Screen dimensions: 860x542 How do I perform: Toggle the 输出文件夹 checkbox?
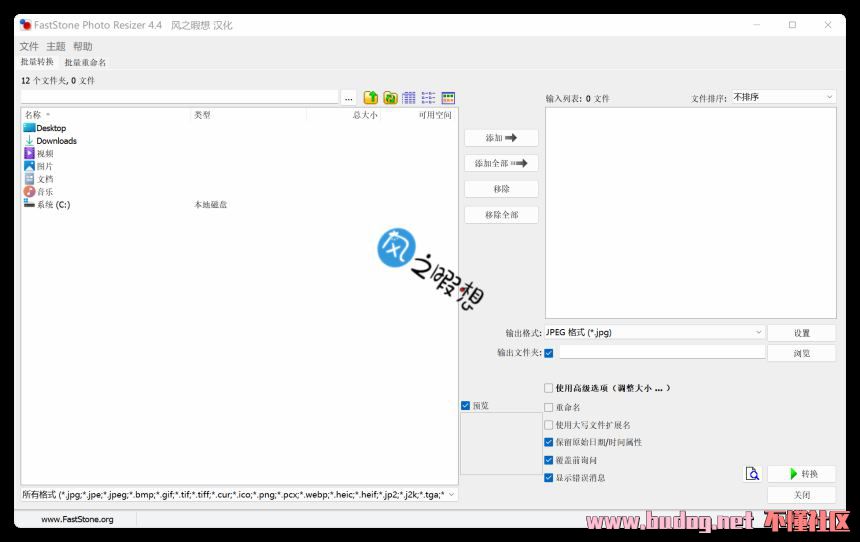(549, 353)
